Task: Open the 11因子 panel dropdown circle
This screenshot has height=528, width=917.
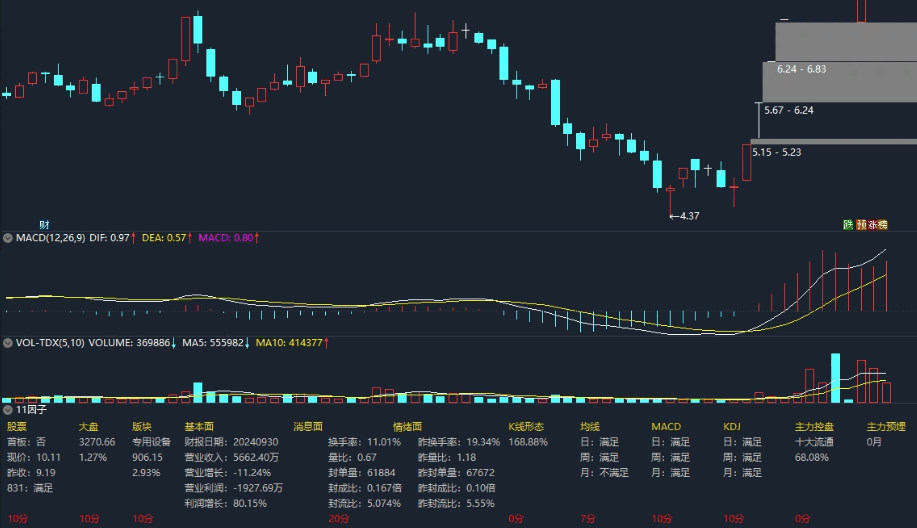Action: coord(8,410)
